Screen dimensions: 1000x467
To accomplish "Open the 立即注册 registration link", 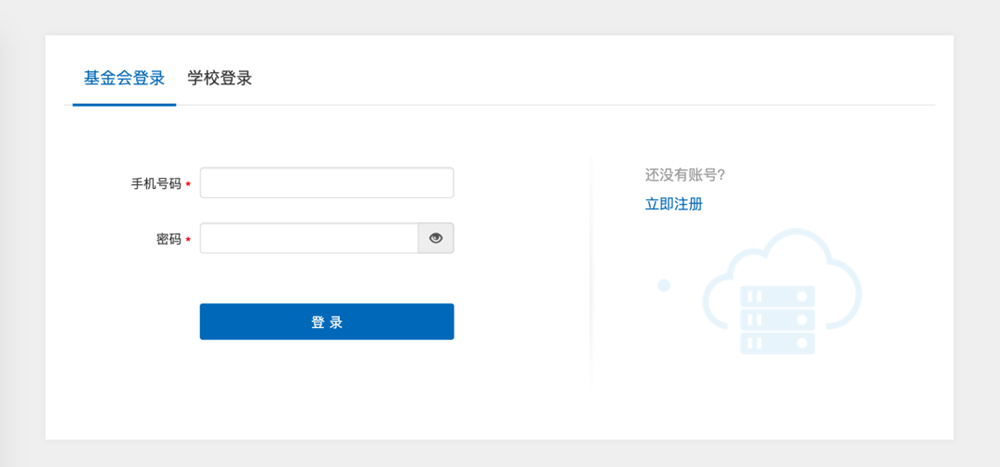I will (x=674, y=204).
